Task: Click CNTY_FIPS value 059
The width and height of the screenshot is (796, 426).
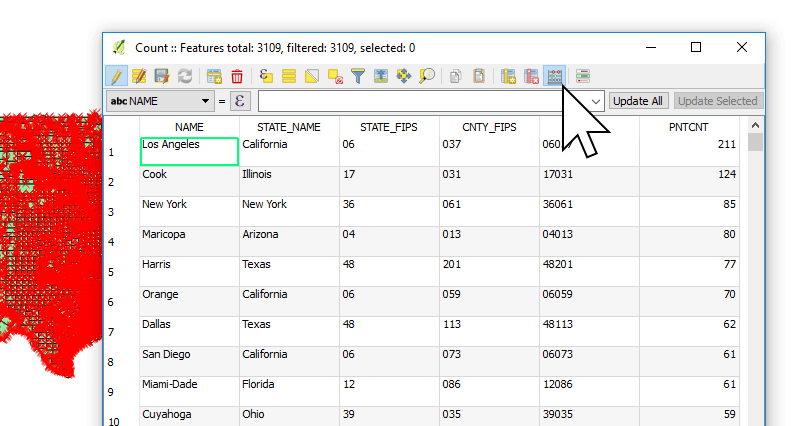Action: 489,301
